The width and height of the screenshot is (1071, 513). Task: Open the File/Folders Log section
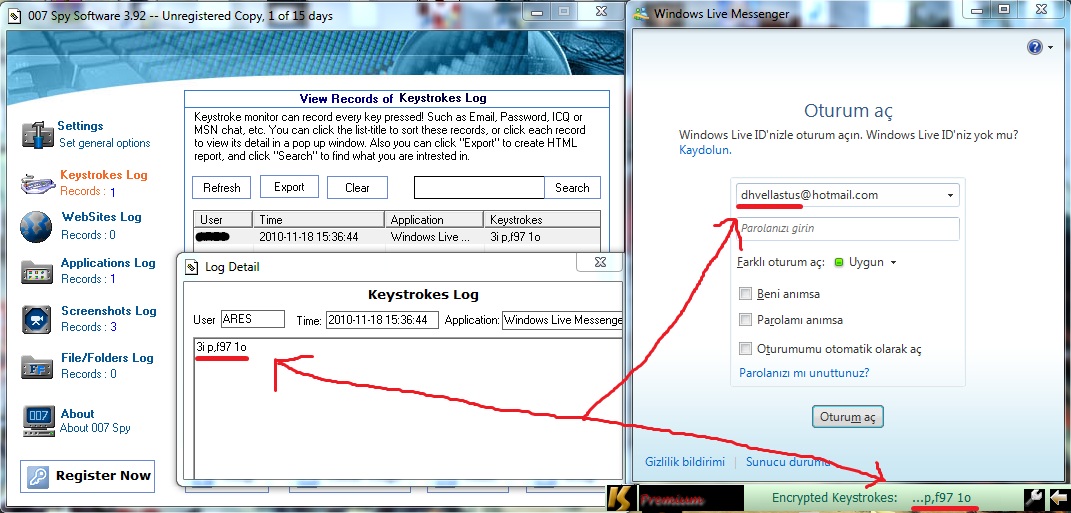click(x=107, y=358)
